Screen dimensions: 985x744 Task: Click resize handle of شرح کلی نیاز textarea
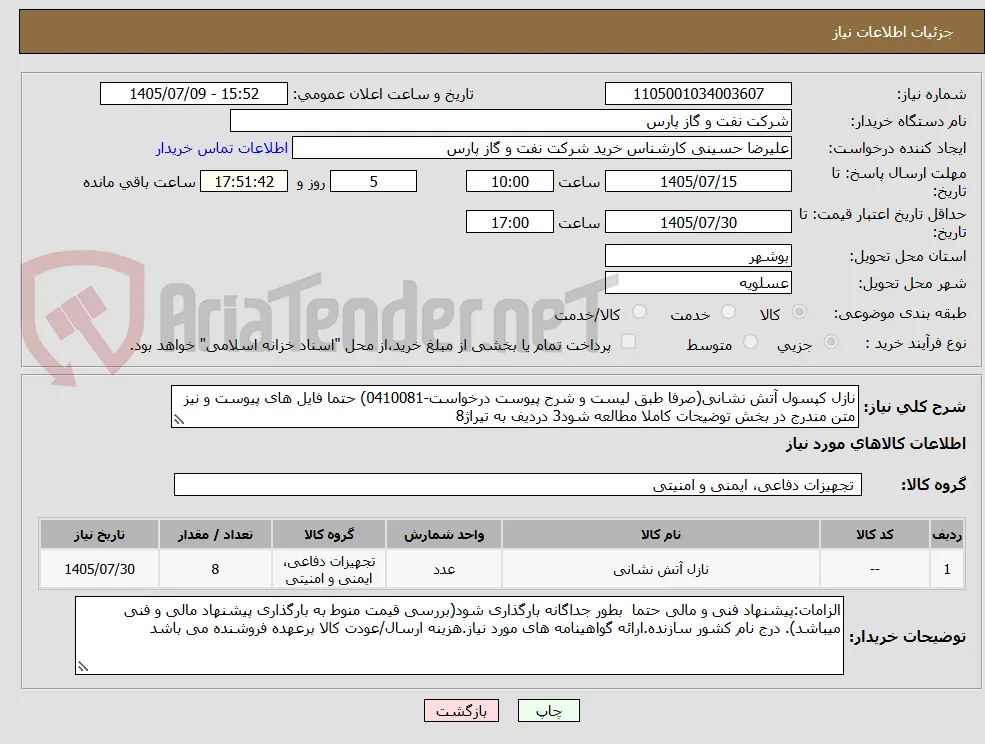point(179,420)
